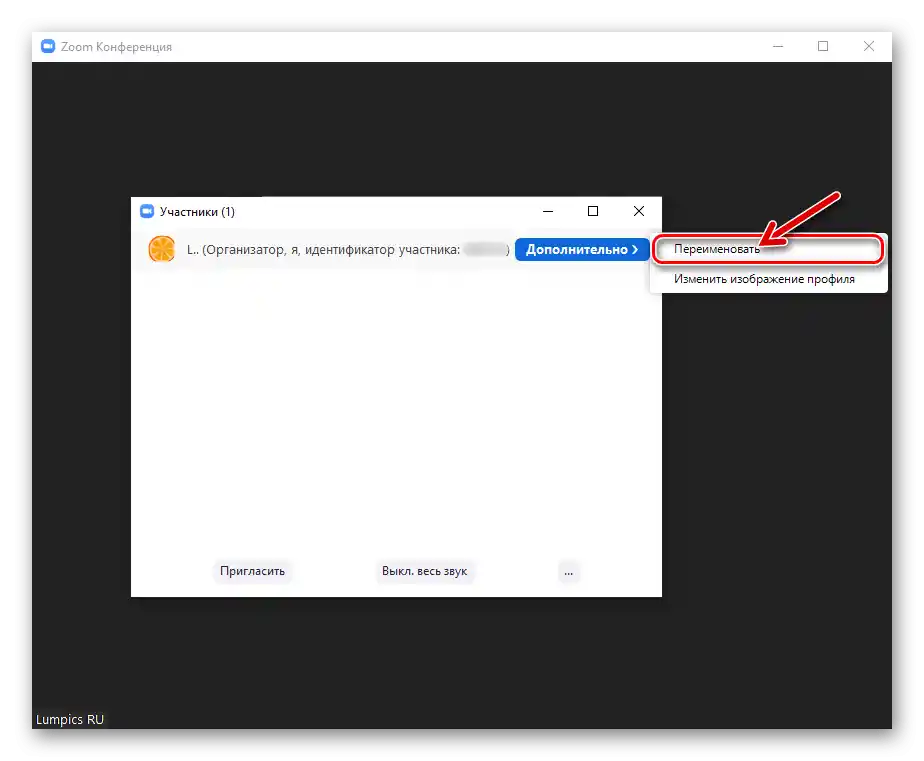Click the Zoom icon in Участники title bar
The height and width of the screenshot is (761, 924).
147,211
